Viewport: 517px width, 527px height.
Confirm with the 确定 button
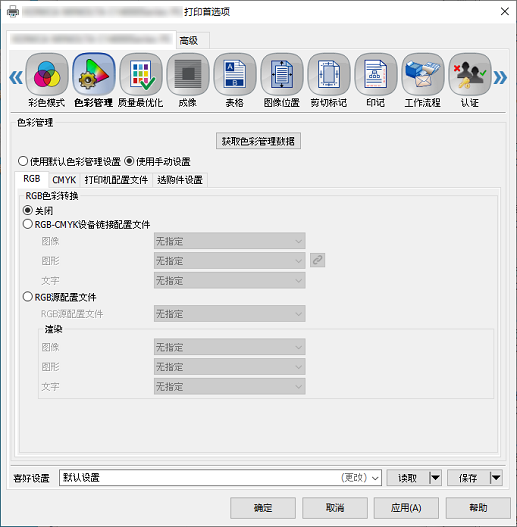click(263, 508)
